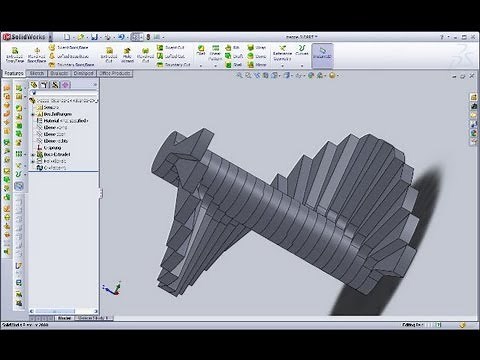Open the PropertyManager tab
This screenshot has height=360, width=480.
click(44, 85)
